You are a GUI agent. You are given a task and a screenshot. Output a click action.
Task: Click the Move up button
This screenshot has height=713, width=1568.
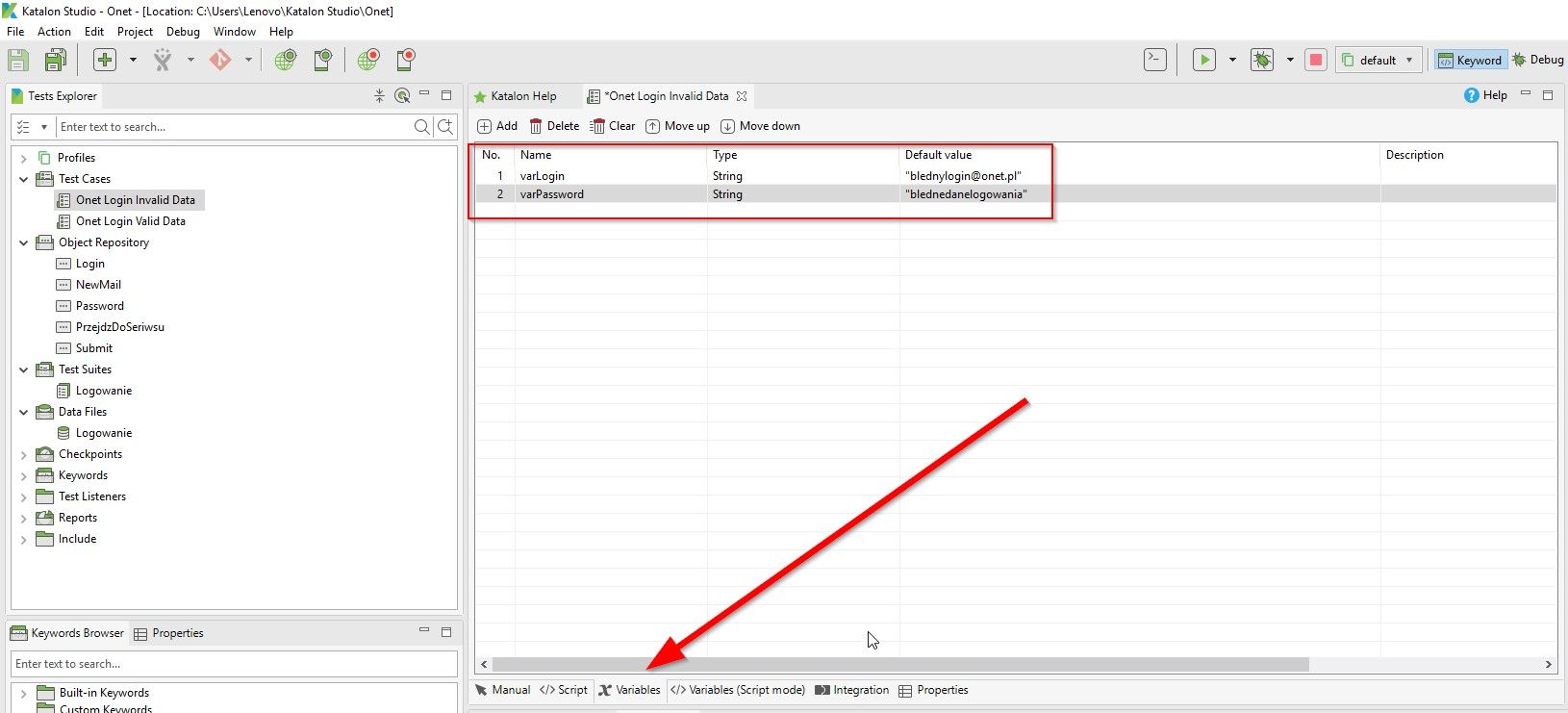point(677,126)
